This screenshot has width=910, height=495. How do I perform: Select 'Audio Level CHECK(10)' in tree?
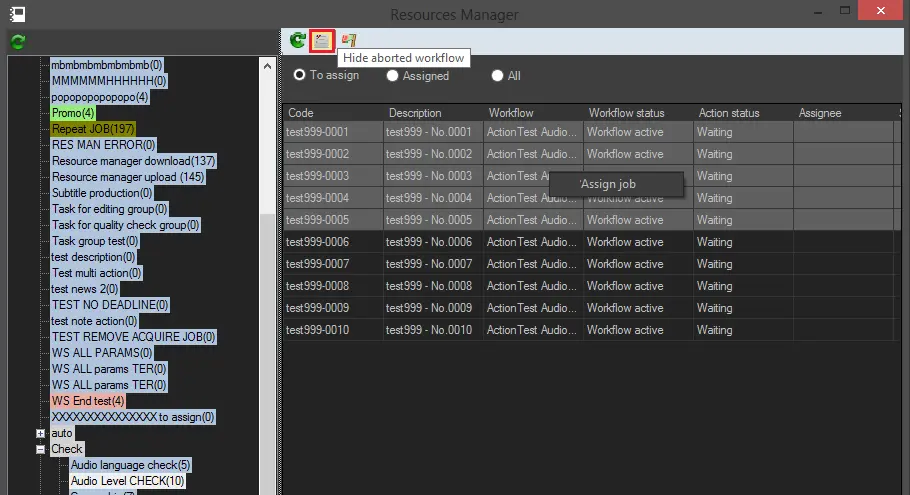point(128,481)
